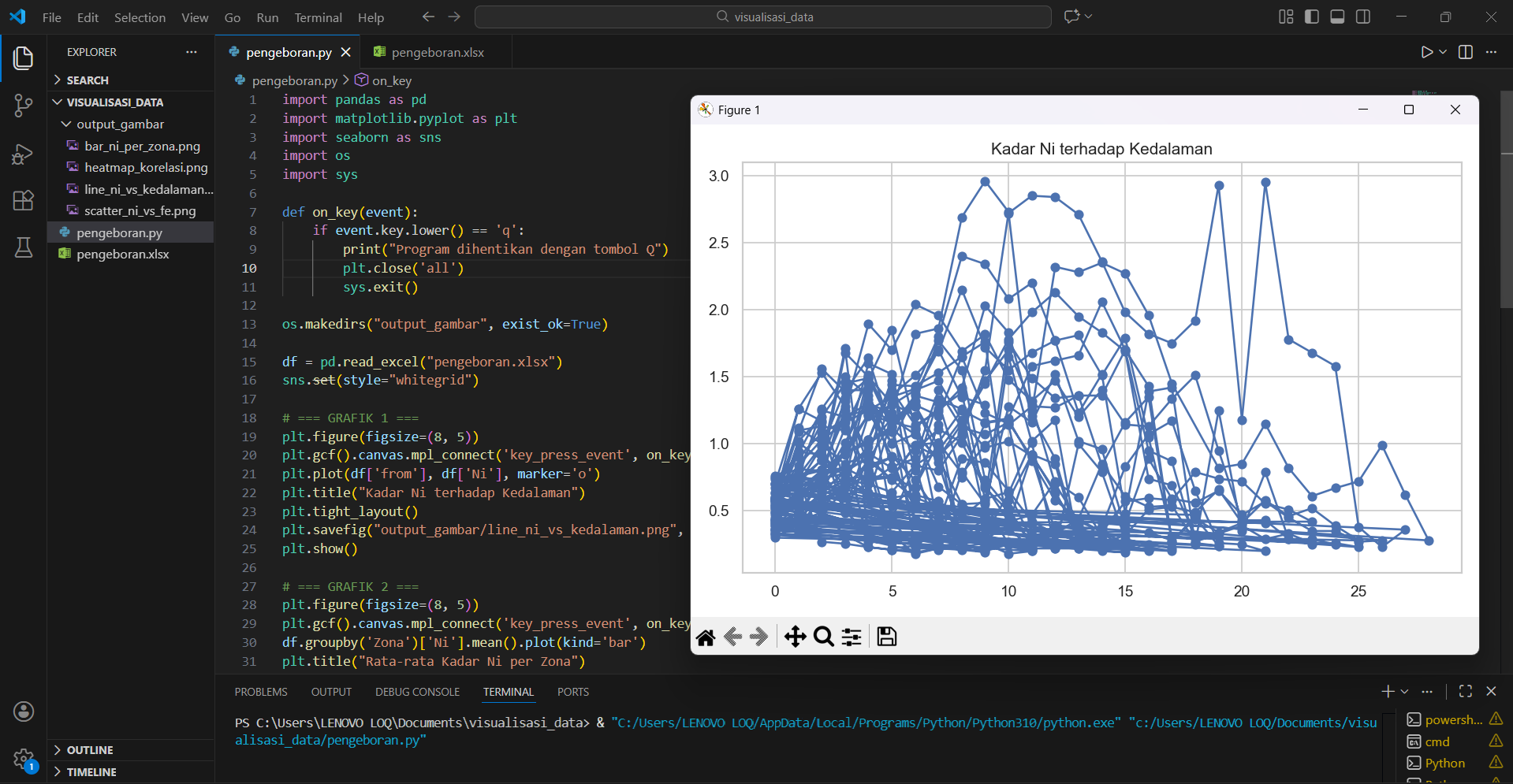This screenshot has height=784, width=1513.
Task: Switch to the pengeboran.xlsx tab
Action: point(437,52)
